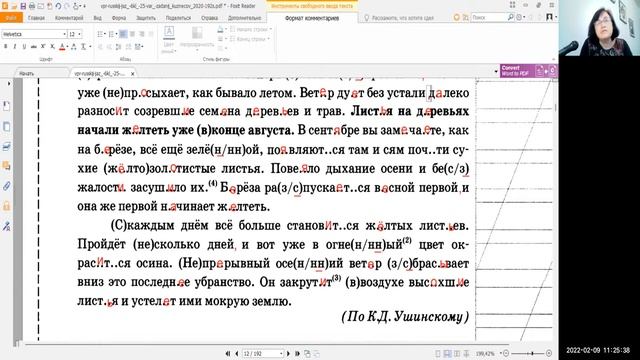Switch to the Справка ribbon tab

(x=209, y=18)
